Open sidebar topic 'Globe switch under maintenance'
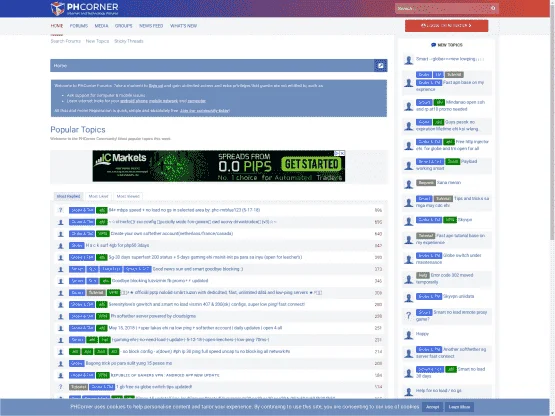This screenshot has width=555, height=416. 449,259
